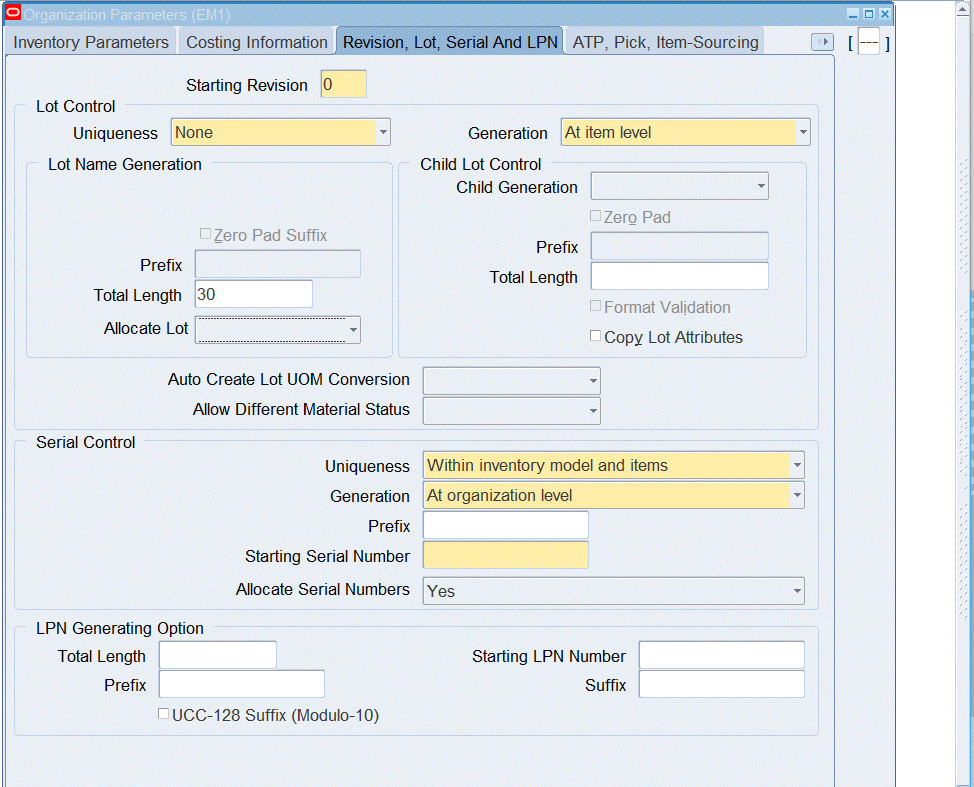
Task: Click inside the Total Length field showing 30
Action: 252,294
